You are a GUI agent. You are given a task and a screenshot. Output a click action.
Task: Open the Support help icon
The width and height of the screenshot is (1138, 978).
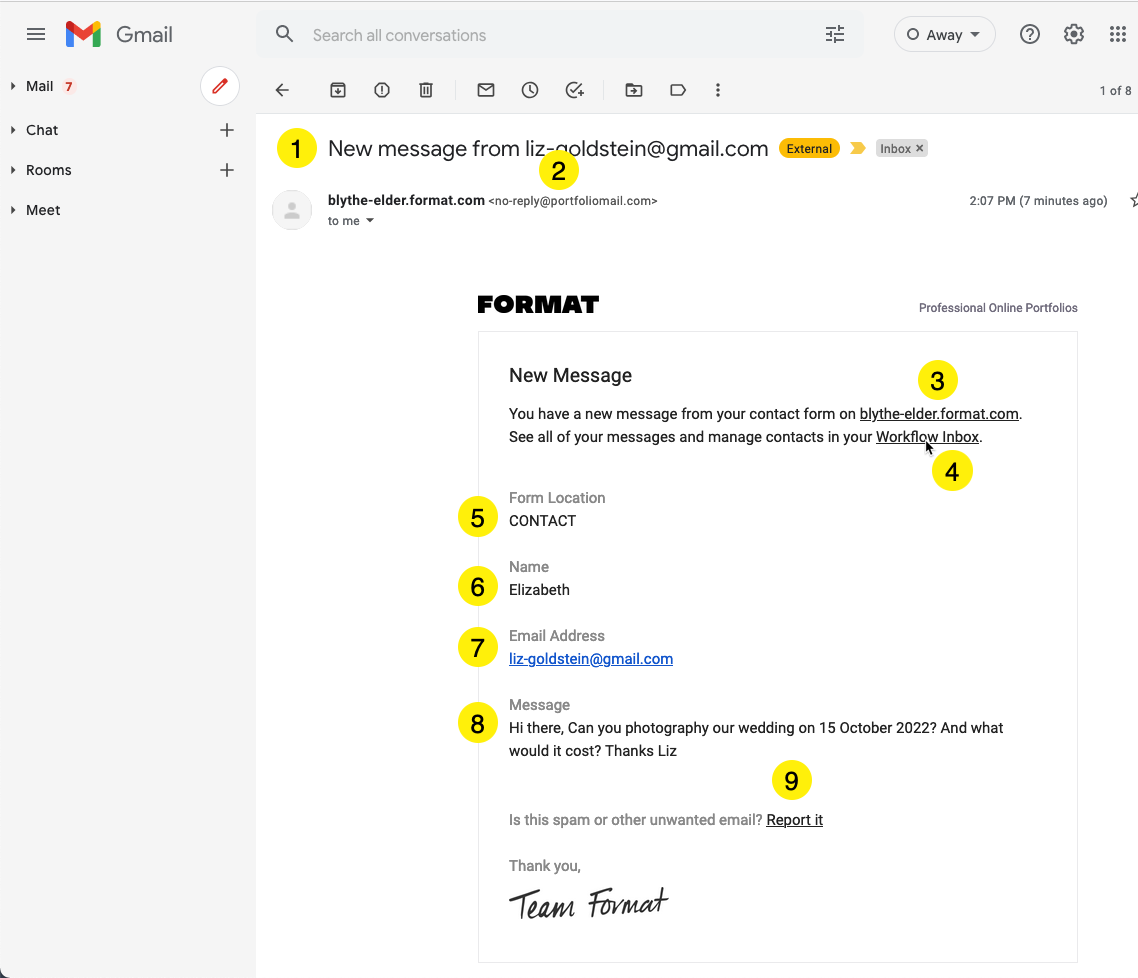pos(1029,34)
